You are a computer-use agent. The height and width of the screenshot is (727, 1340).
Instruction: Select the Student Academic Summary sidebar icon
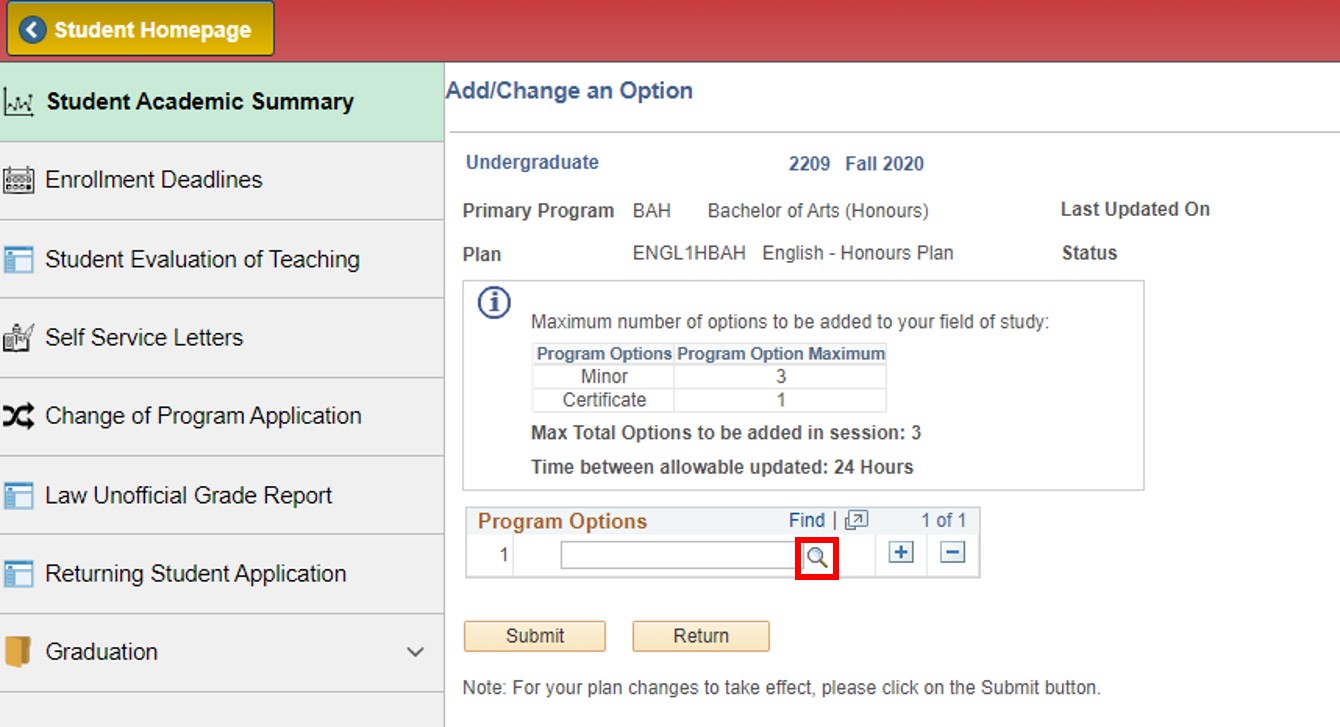click(x=22, y=100)
